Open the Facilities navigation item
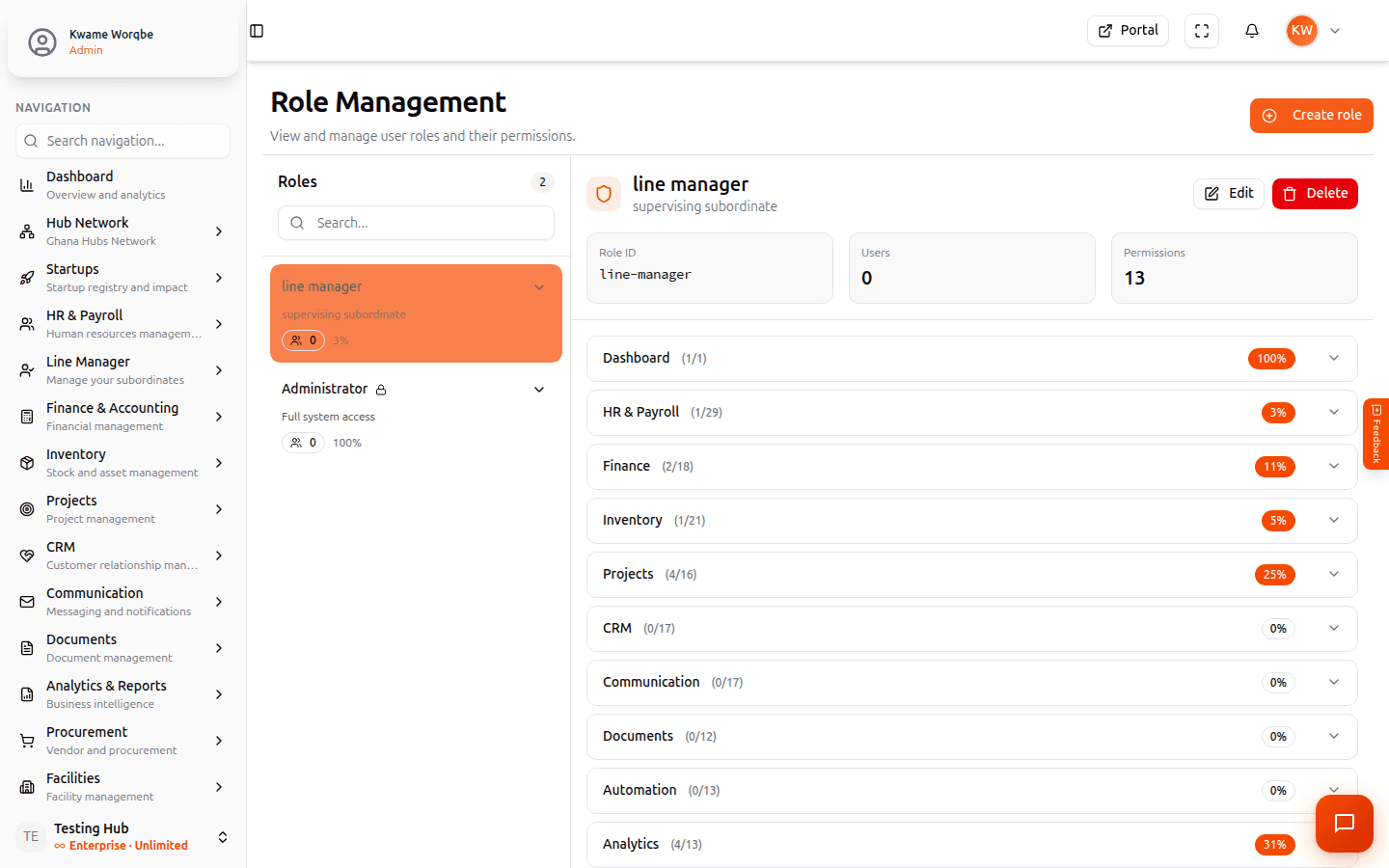Image resolution: width=1389 pixels, height=868 pixels. point(123,787)
